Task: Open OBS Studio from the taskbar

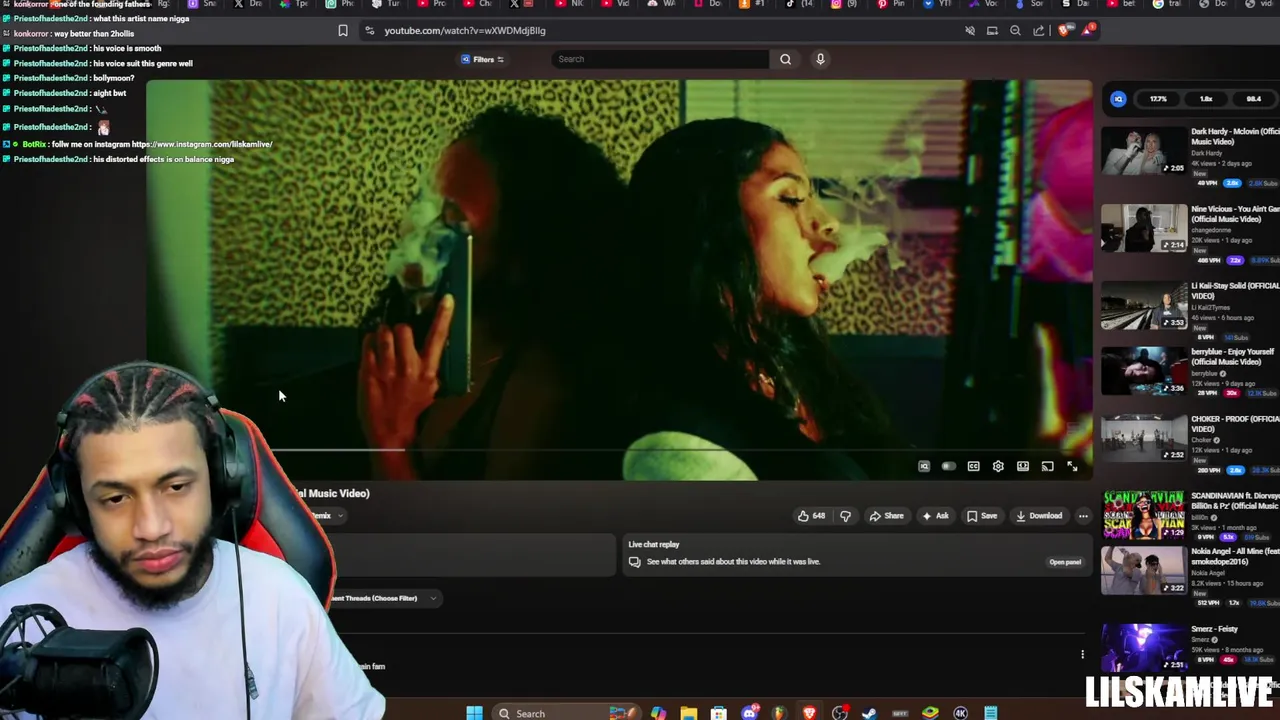Action: coord(839,713)
